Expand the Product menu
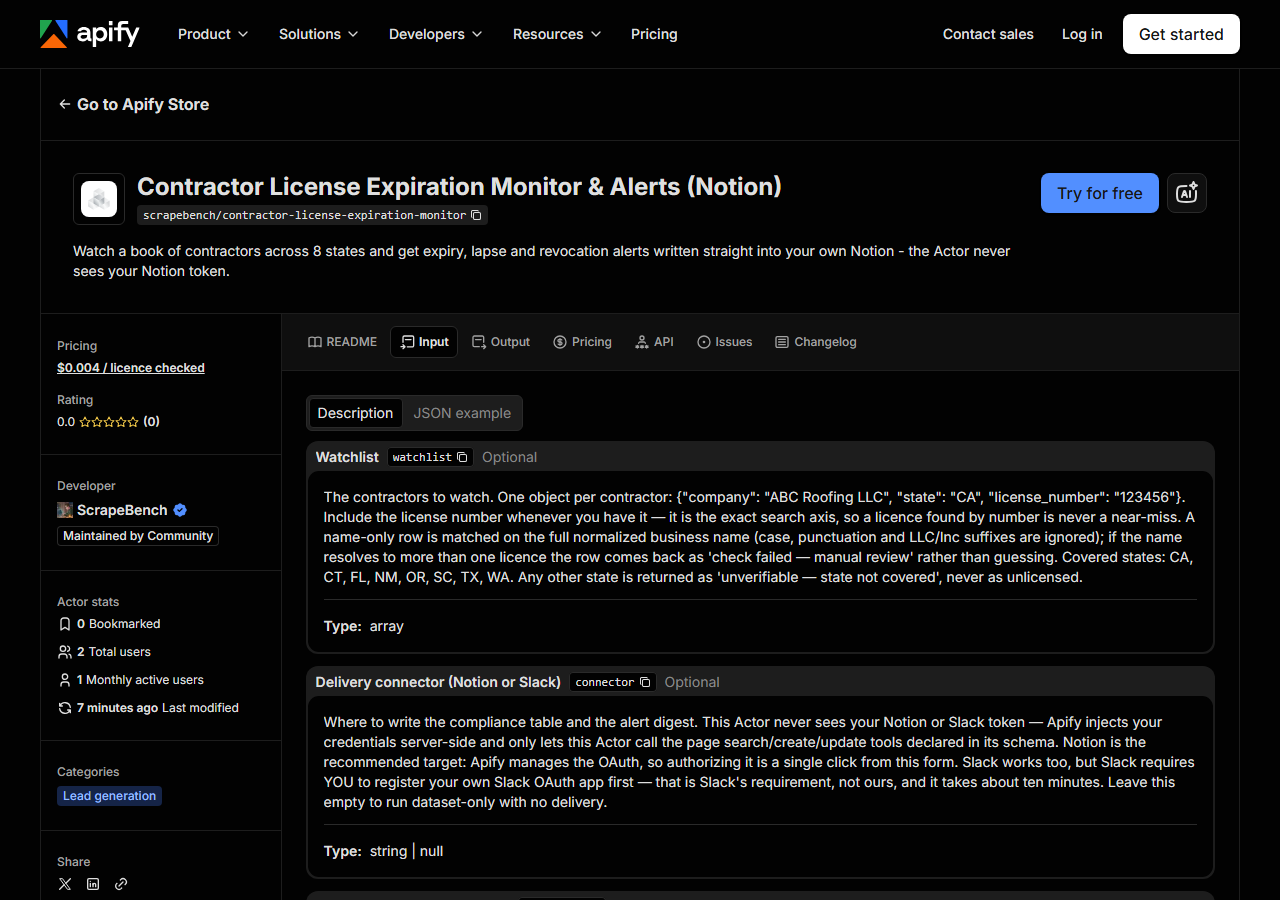1280x900 pixels. pos(213,34)
